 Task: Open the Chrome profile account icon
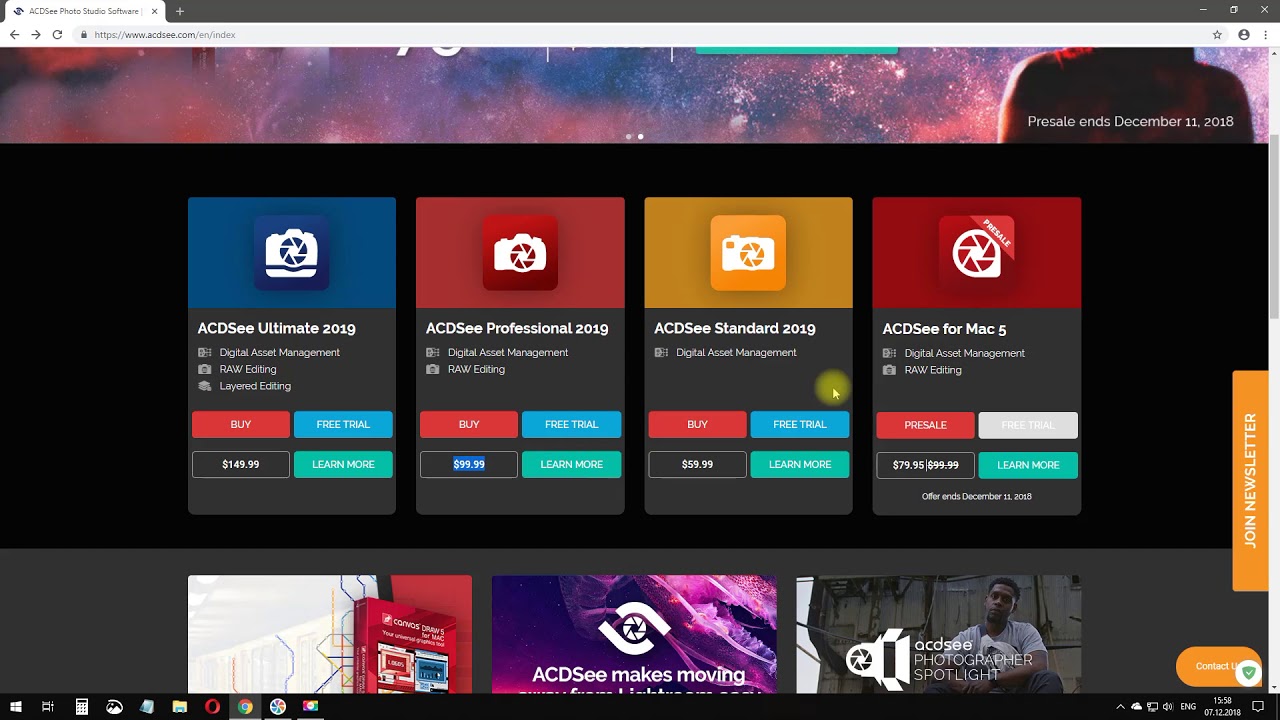(x=1244, y=34)
